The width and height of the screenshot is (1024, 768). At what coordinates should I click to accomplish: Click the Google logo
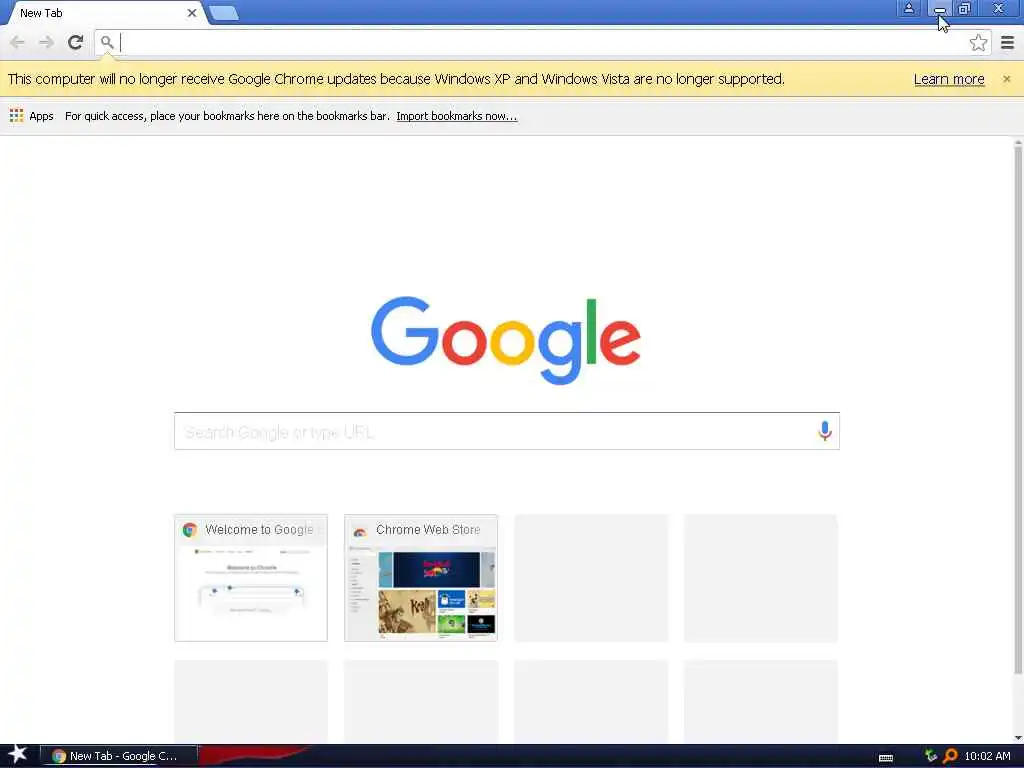[505, 340]
